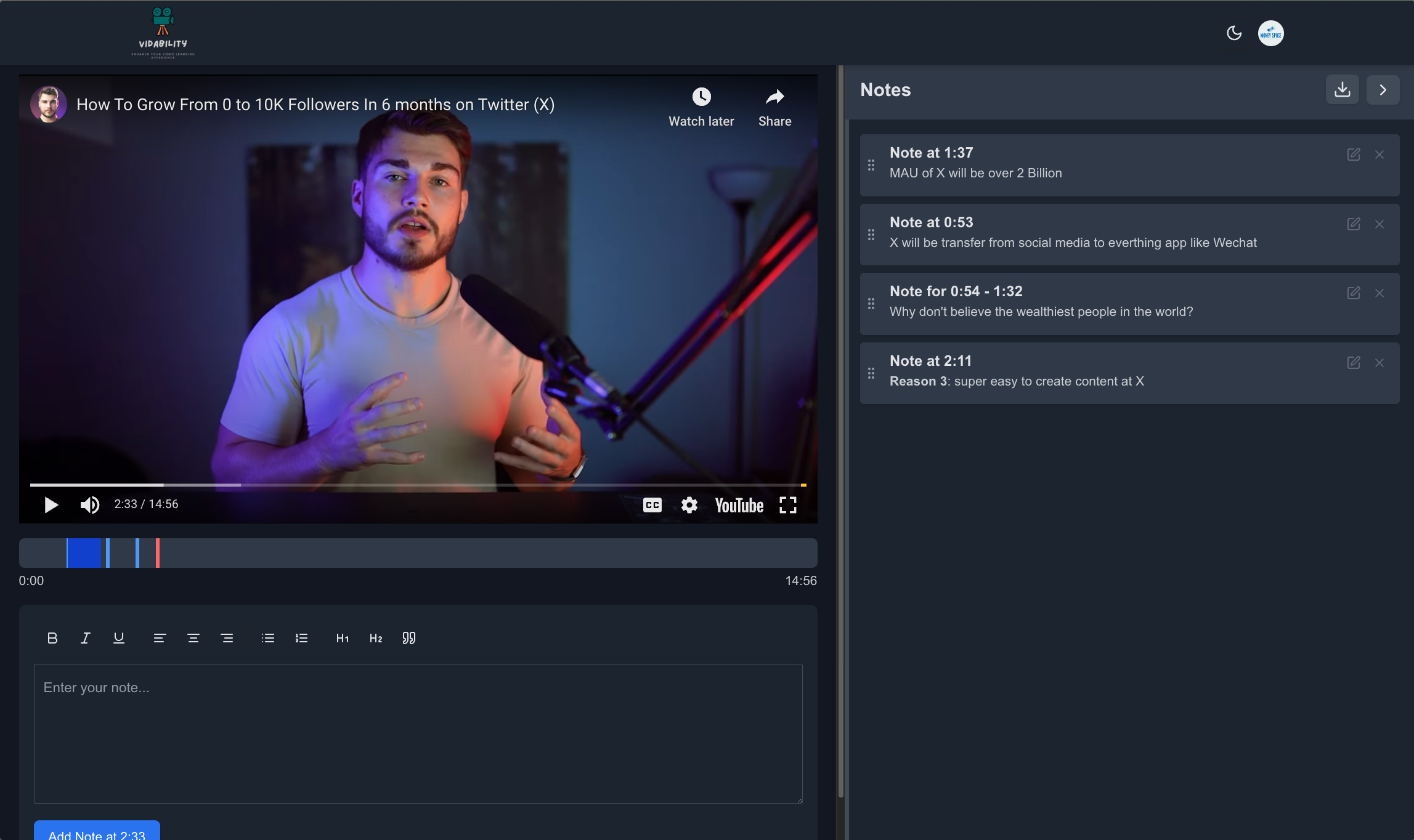Click the Vidability logo
1414x840 pixels.
click(163, 33)
